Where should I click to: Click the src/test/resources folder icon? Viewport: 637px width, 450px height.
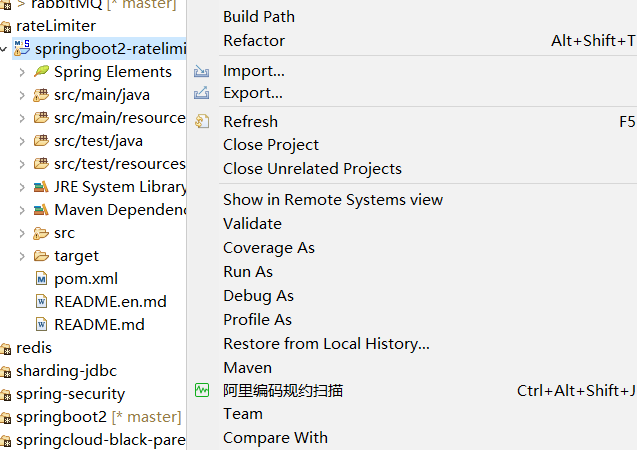[41, 164]
